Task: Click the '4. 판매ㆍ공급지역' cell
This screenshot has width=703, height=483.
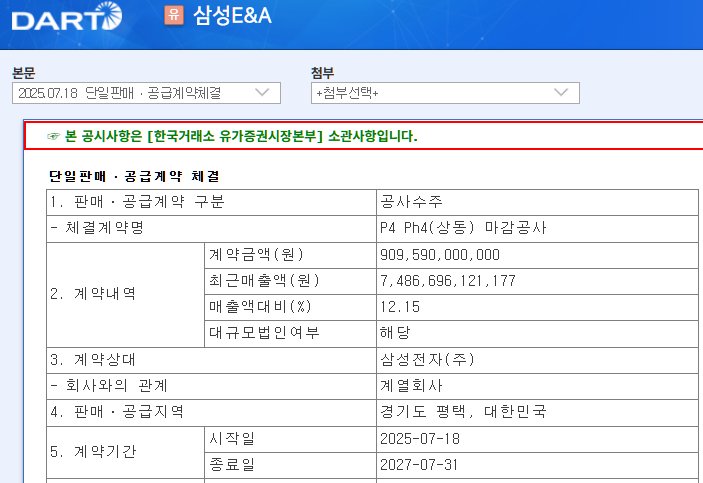Action: click(211, 413)
